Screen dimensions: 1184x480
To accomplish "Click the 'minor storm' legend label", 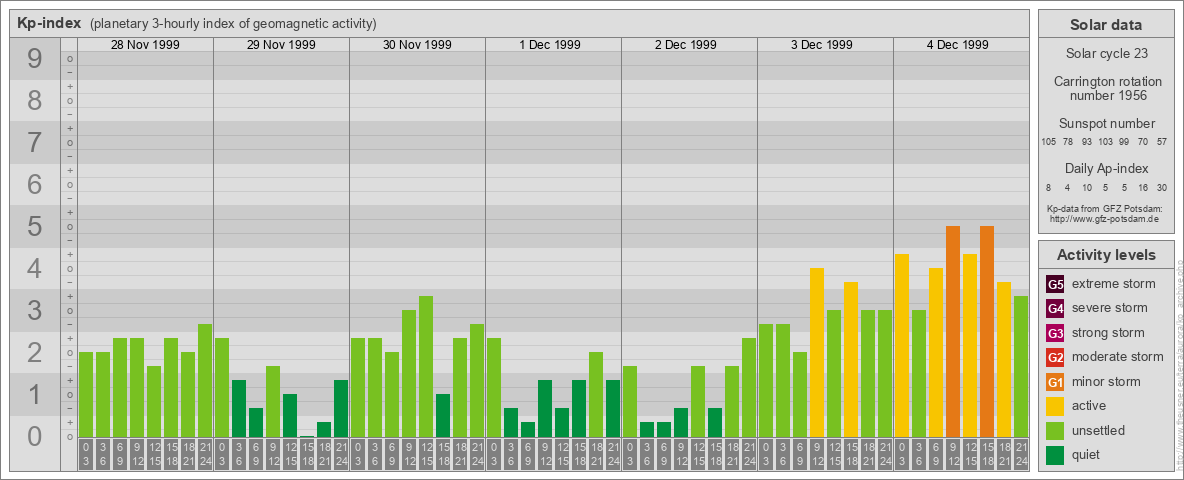I will coord(1106,382).
